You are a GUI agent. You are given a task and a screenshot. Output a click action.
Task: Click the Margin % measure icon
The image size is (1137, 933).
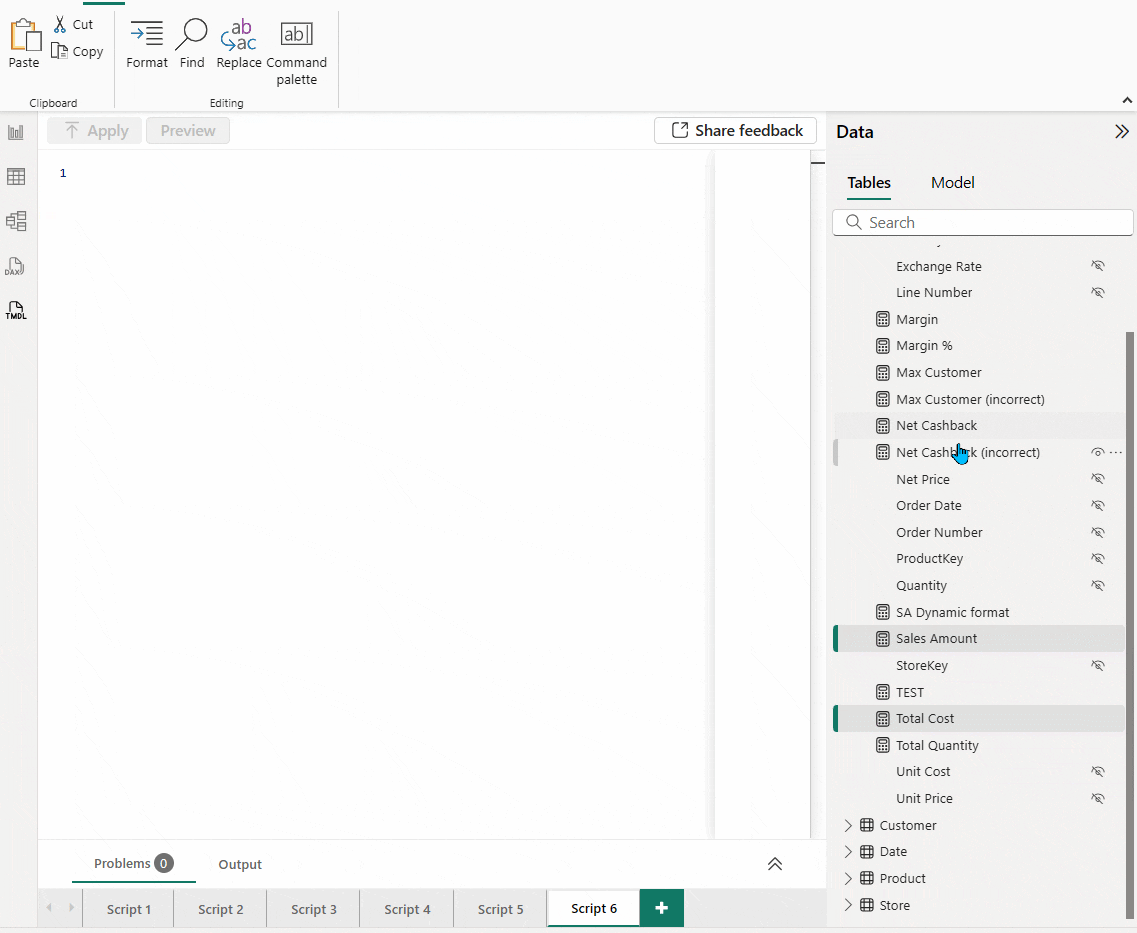[x=882, y=346]
